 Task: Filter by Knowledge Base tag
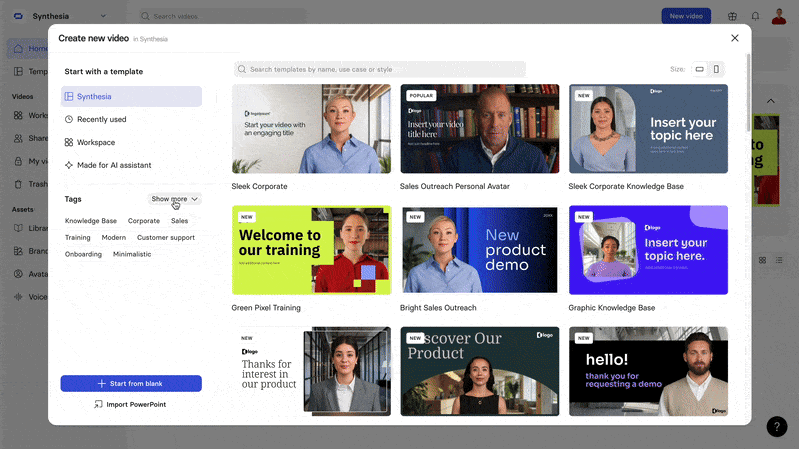pos(91,220)
